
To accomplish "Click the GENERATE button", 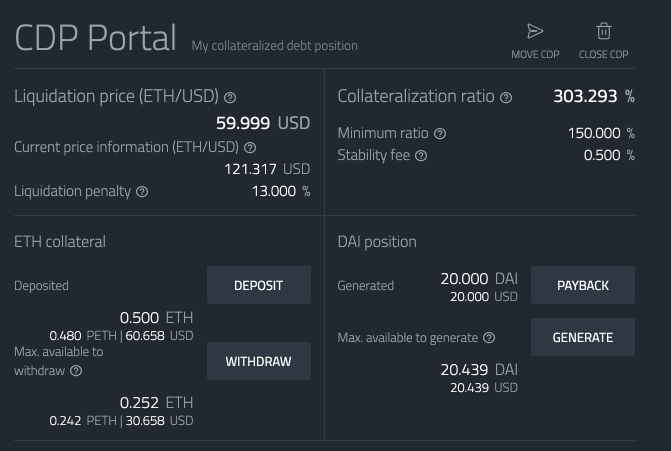I will 583,337.
